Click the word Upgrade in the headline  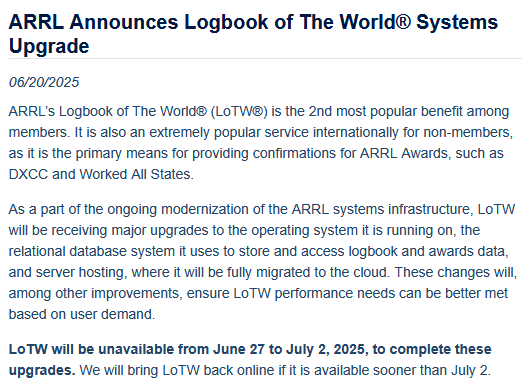coord(49,46)
